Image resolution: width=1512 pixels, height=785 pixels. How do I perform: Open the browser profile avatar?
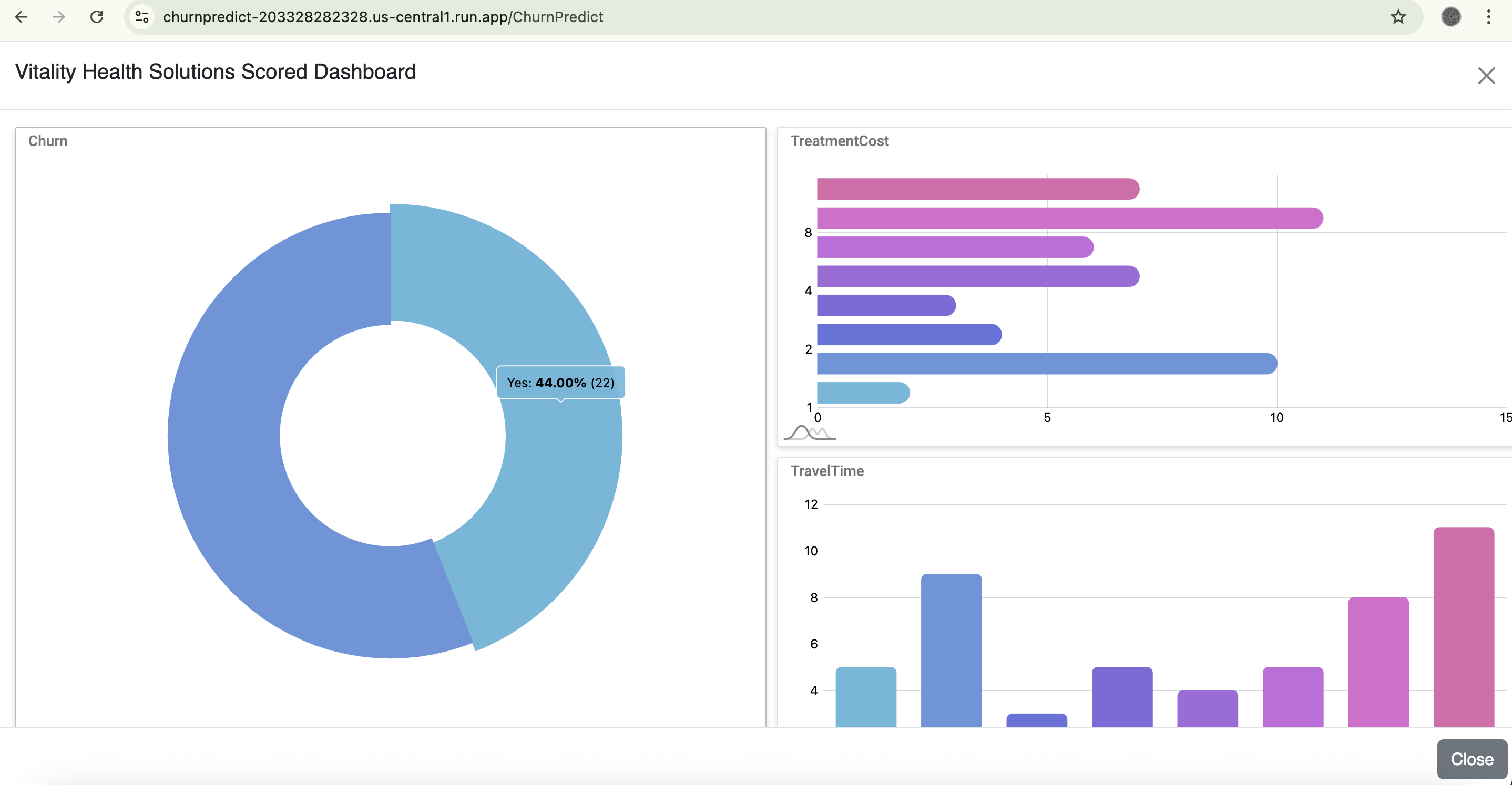coord(1451,17)
